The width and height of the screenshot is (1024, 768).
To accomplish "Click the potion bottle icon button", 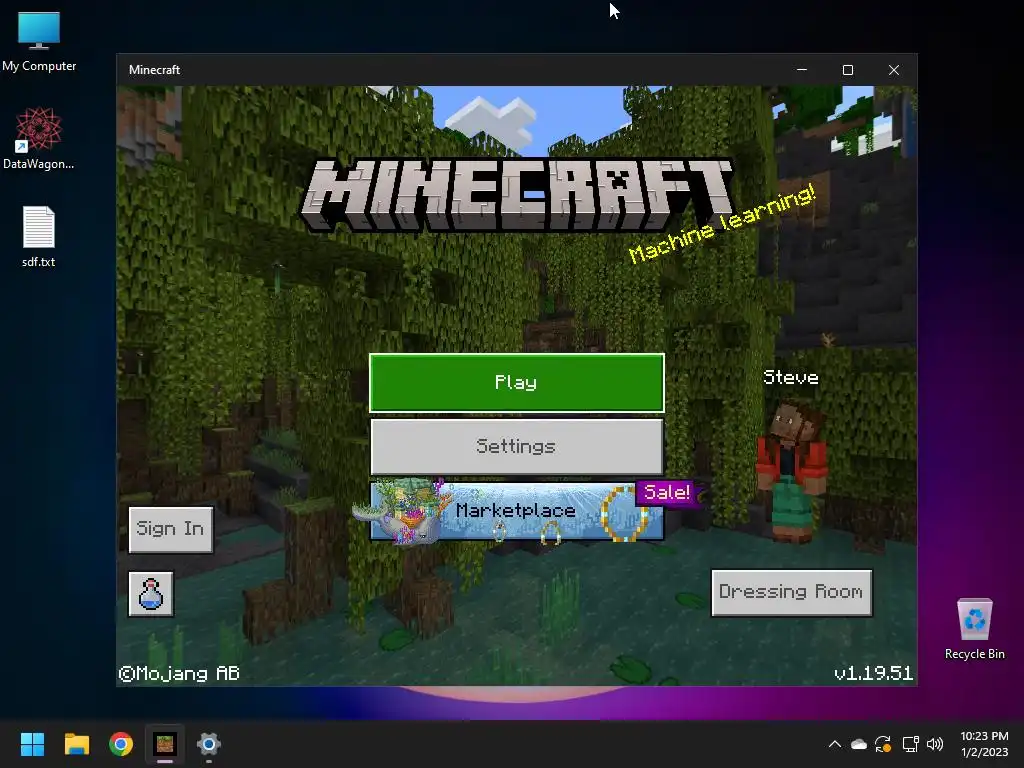I will 151,594.
